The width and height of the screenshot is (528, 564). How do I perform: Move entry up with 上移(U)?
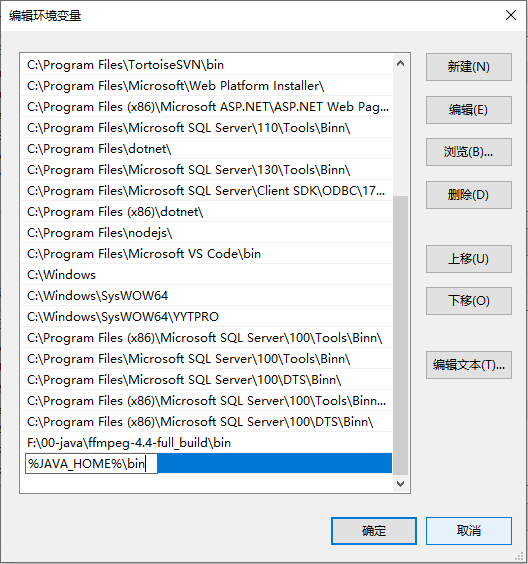point(469,259)
